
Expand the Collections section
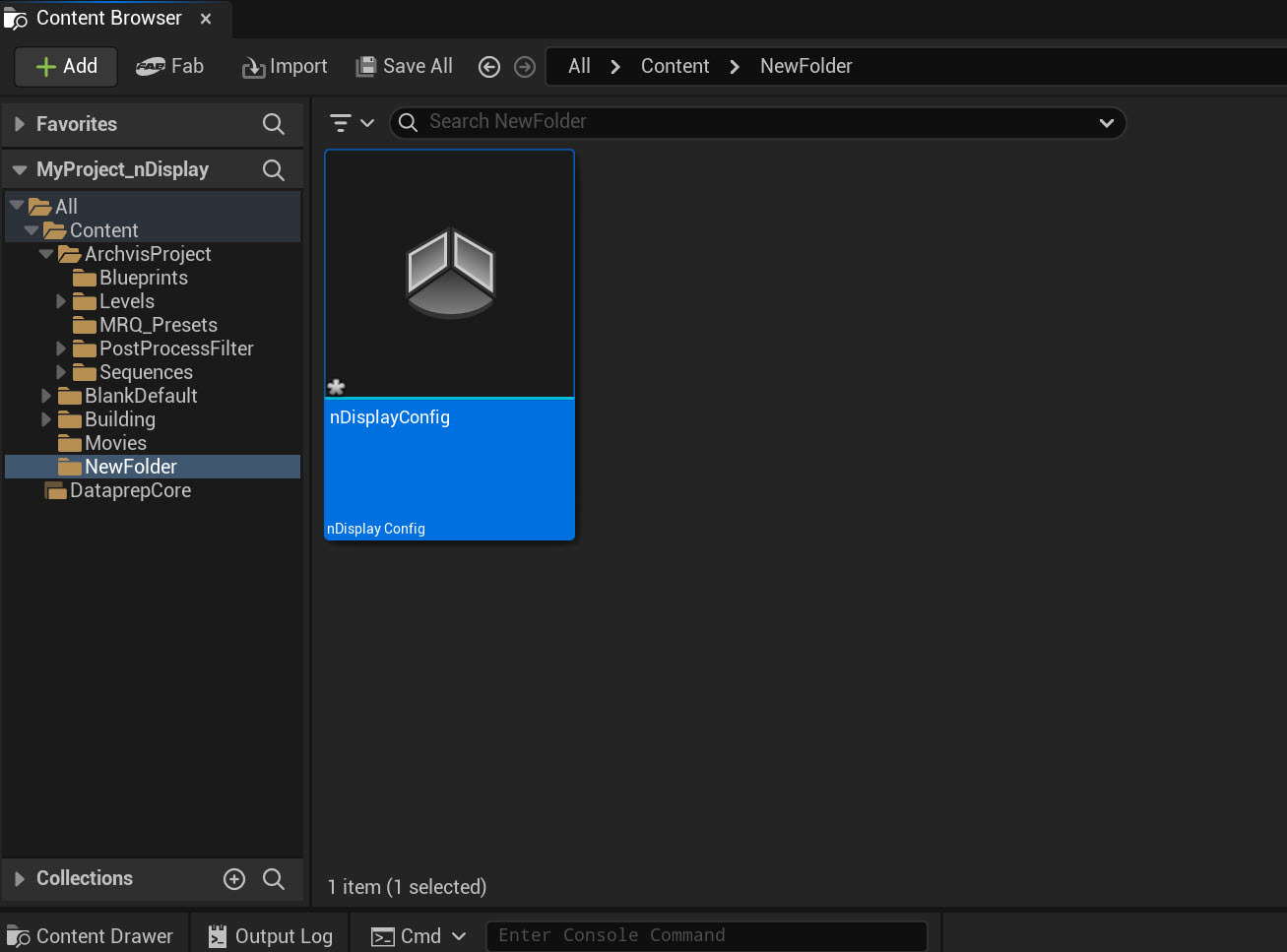[19, 878]
